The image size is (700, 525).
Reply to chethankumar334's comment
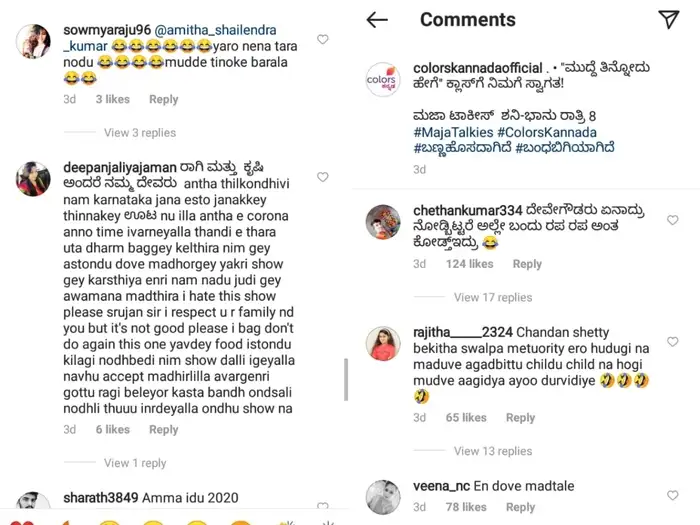tap(527, 264)
